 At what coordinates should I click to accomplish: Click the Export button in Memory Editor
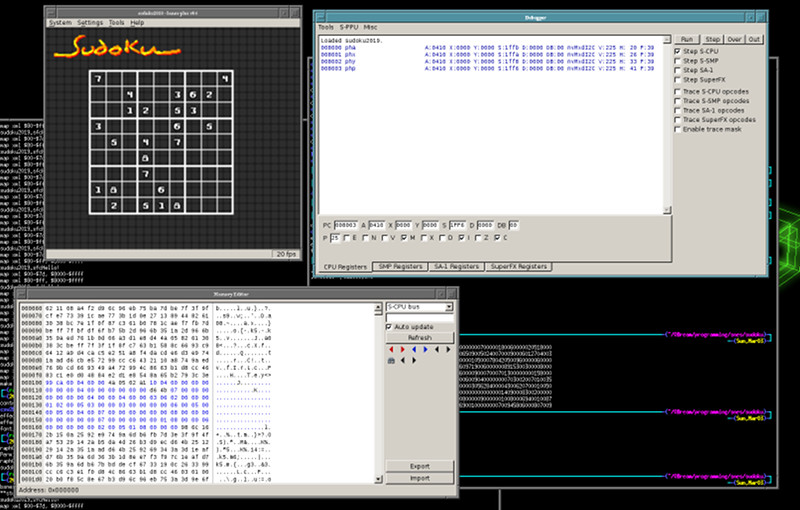(x=419, y=466)
